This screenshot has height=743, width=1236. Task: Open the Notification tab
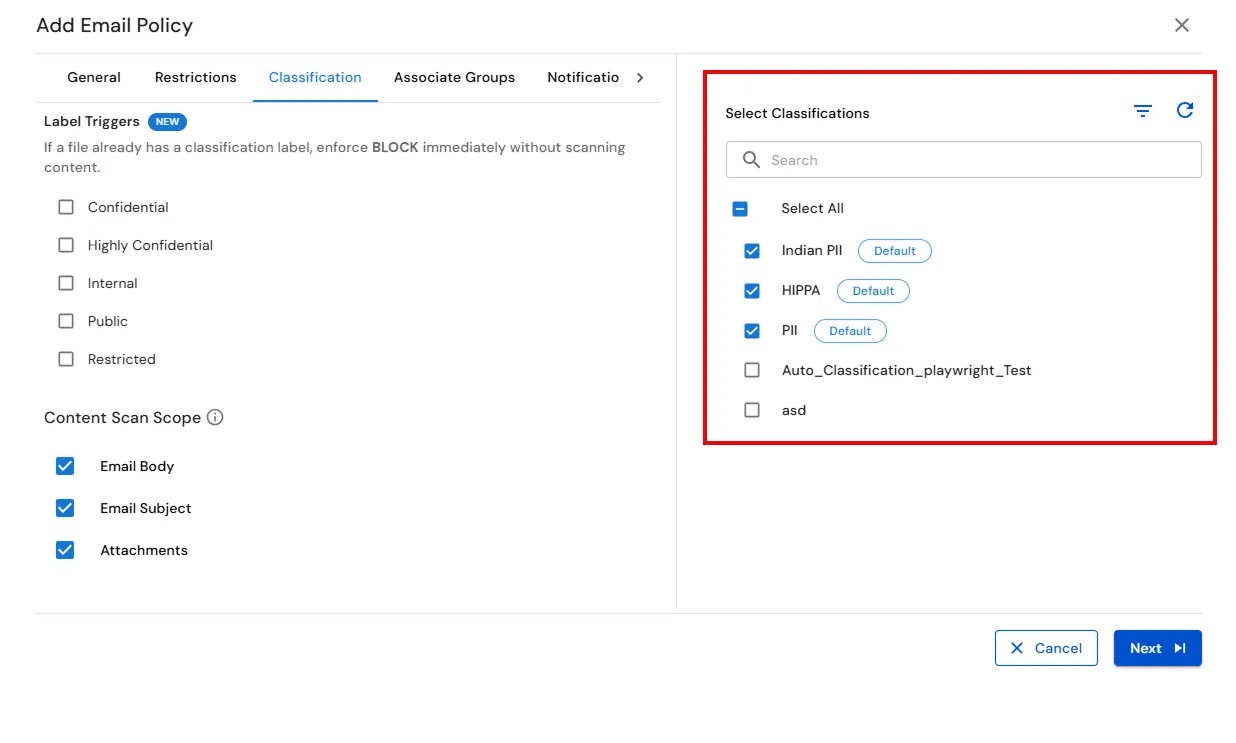tap(583, 77)
